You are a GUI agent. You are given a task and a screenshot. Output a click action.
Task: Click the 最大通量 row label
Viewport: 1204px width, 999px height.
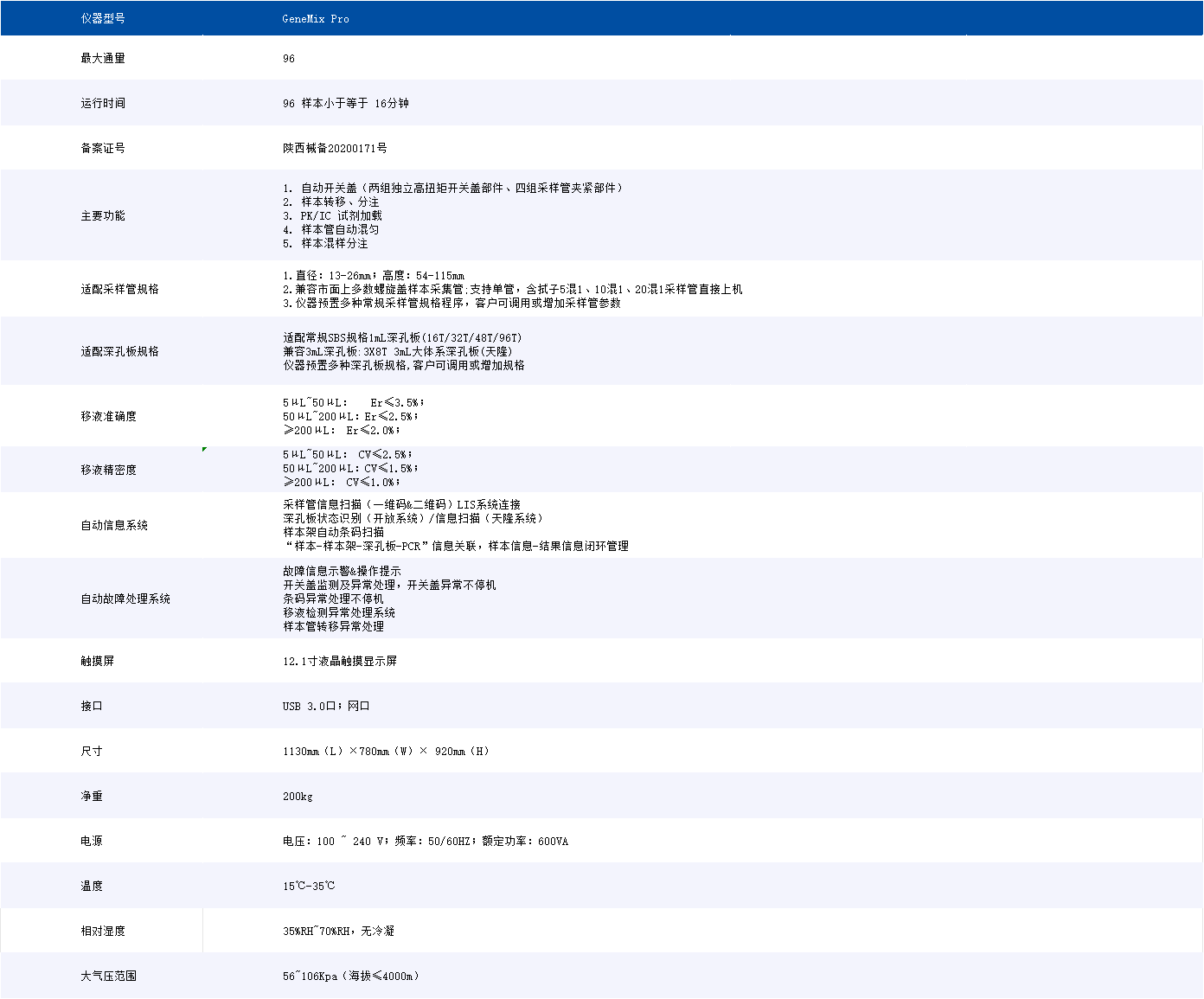[102, 58]
